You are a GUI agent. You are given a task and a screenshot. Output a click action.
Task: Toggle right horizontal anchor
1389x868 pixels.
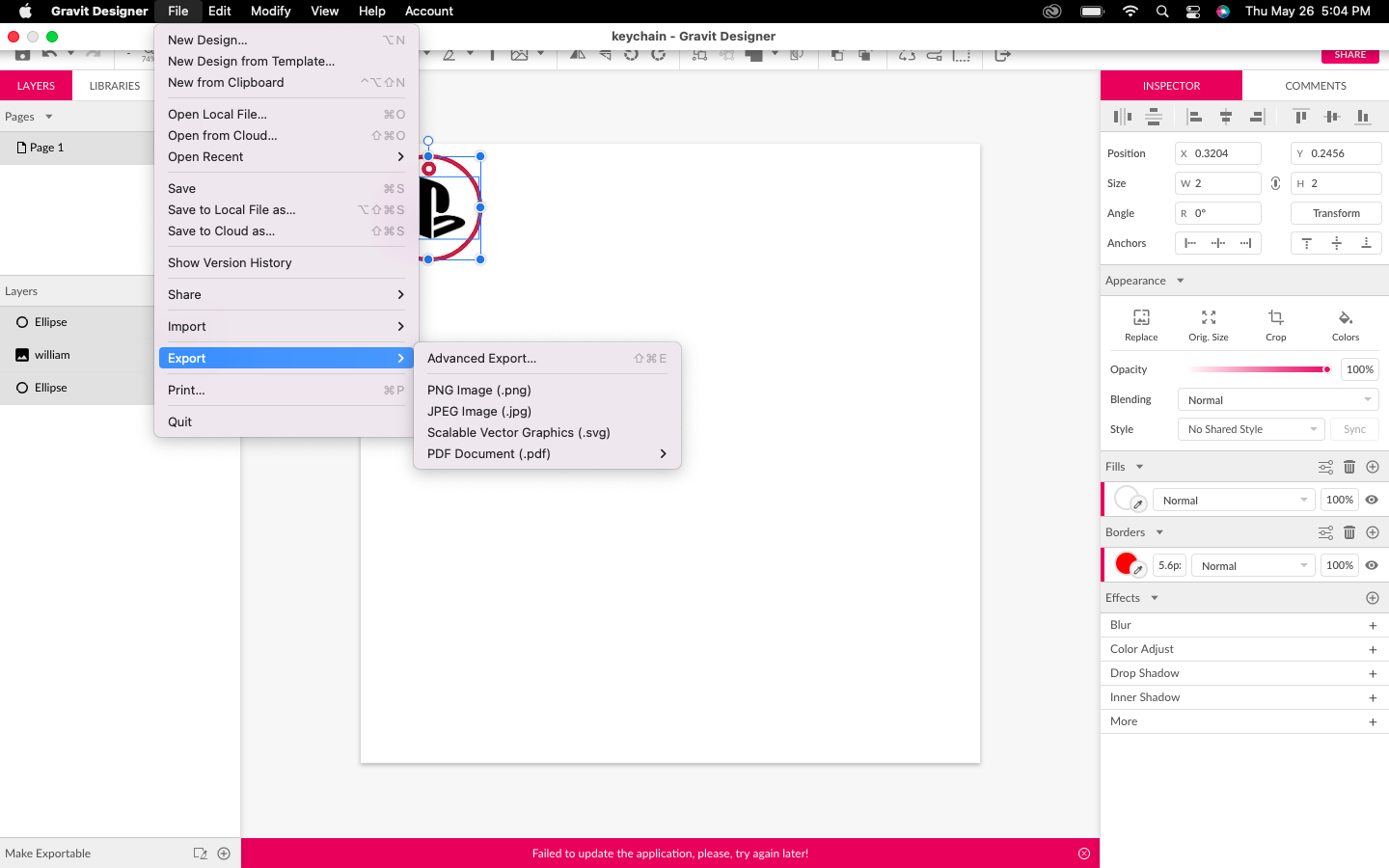(x=1246, y=243)
